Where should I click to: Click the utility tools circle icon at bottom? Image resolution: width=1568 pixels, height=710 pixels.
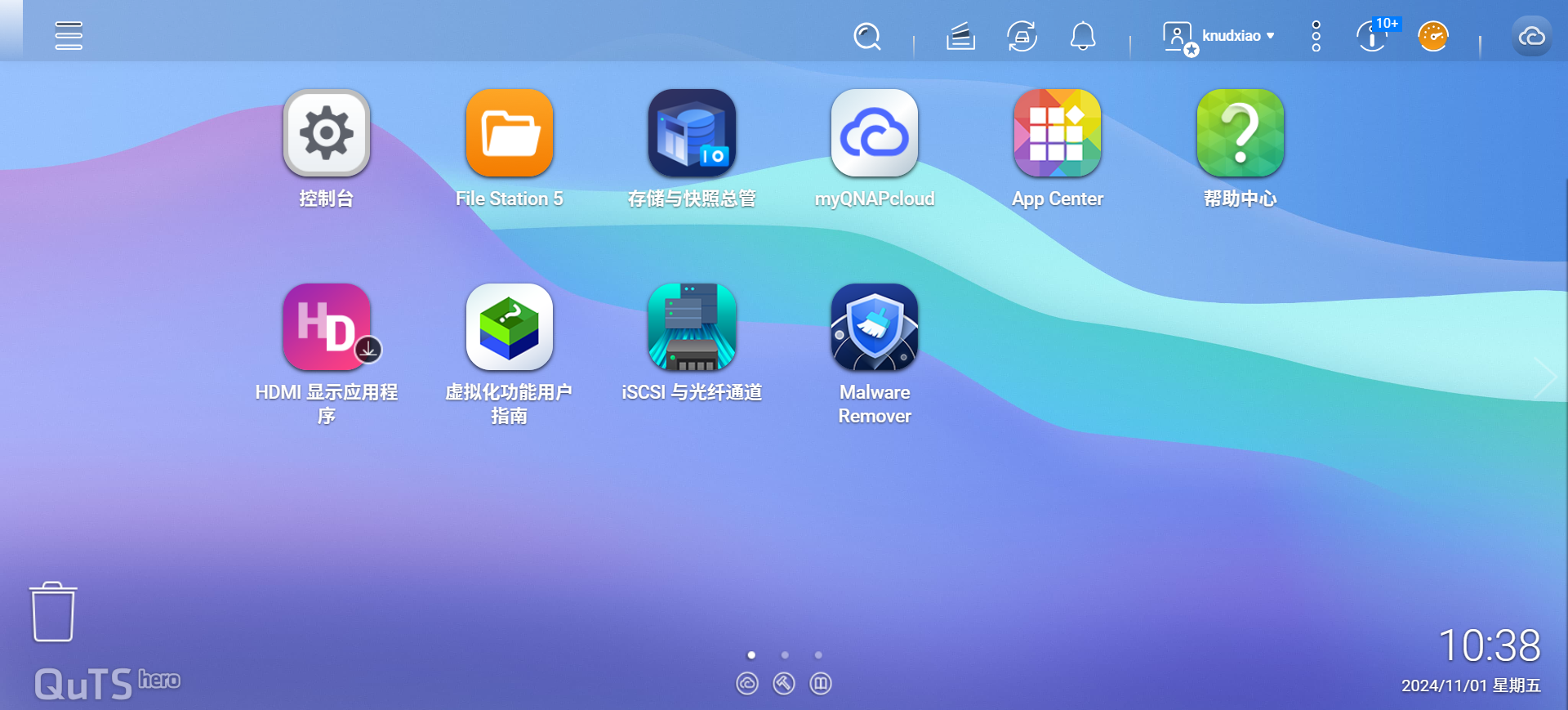tap(784, 683)
